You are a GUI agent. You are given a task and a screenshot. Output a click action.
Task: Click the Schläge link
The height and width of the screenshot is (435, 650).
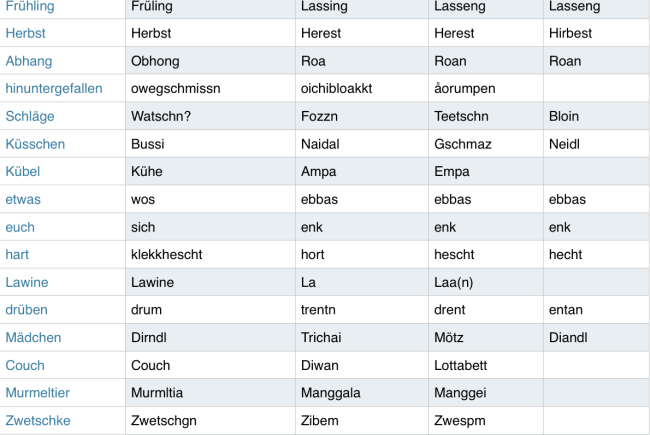tap(30, 116)
